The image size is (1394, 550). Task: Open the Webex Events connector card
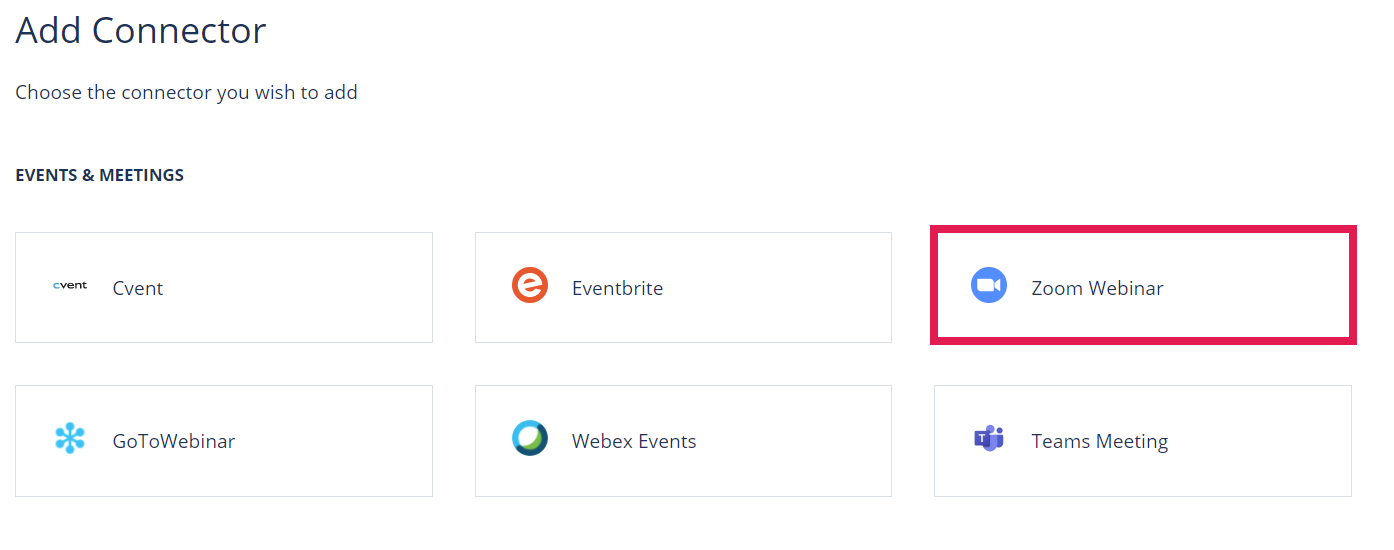coord(683,441)
